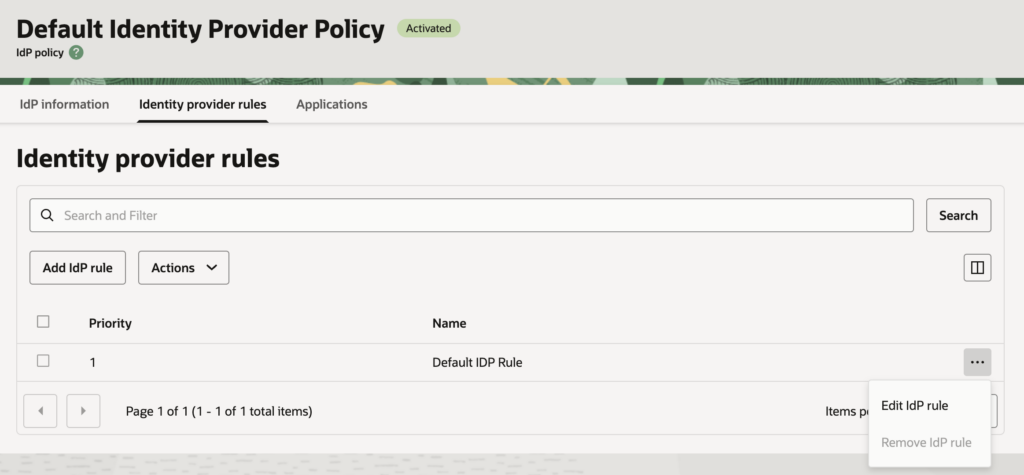Click the Default IDP Rule name
This screenshot has width=1024, height=475.
point(477,362)
